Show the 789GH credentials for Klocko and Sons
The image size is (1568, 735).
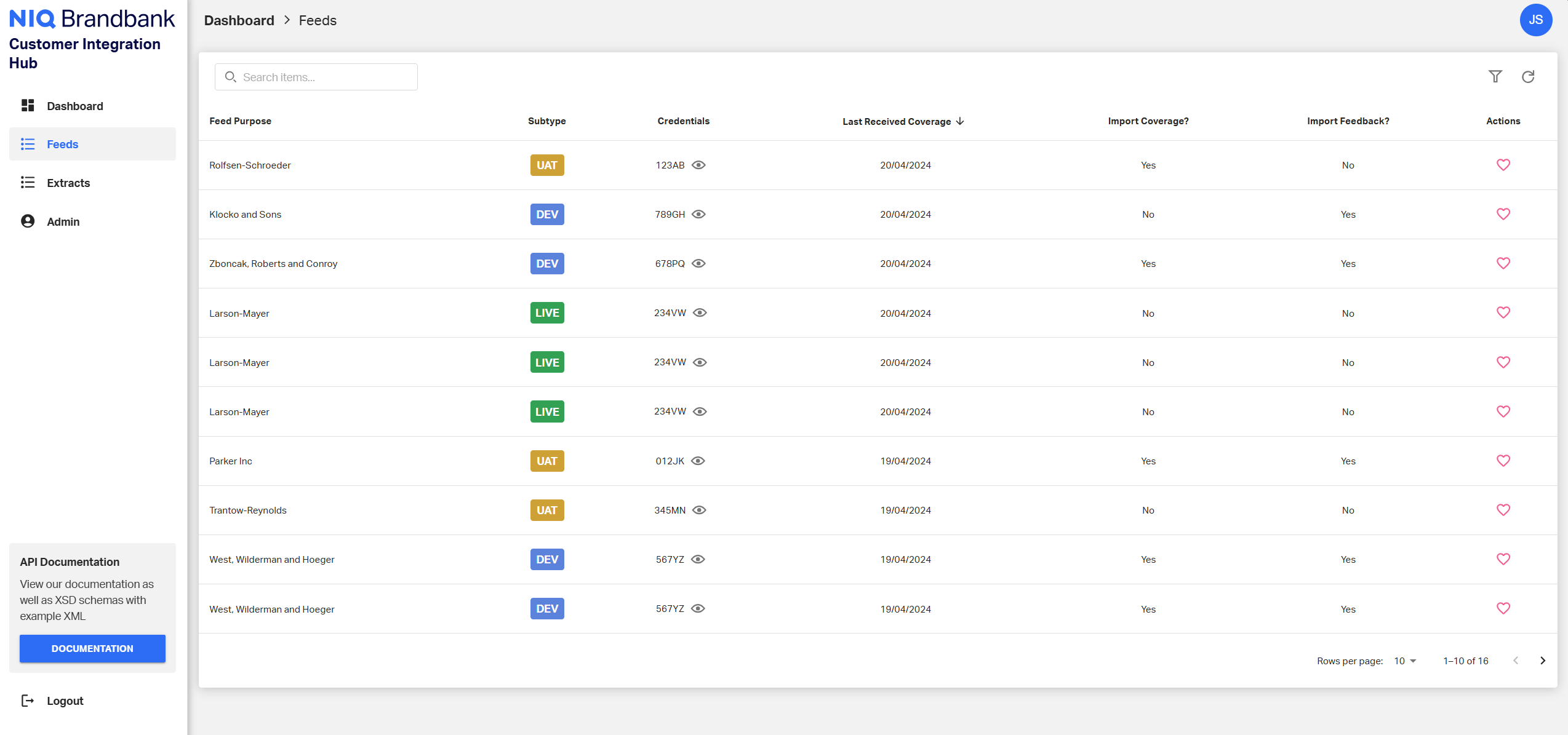tap(699, 214)
